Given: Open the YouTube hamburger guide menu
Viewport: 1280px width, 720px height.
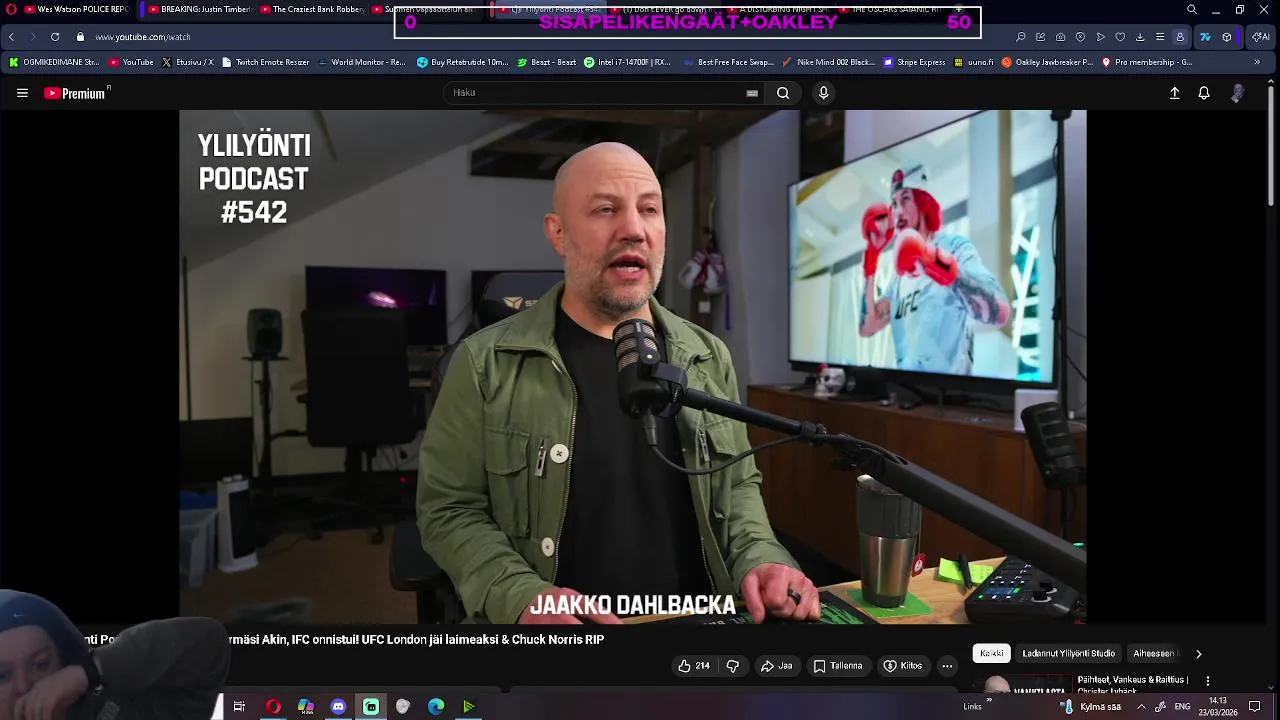Looking at the screenshot, I should coord(22,93).
